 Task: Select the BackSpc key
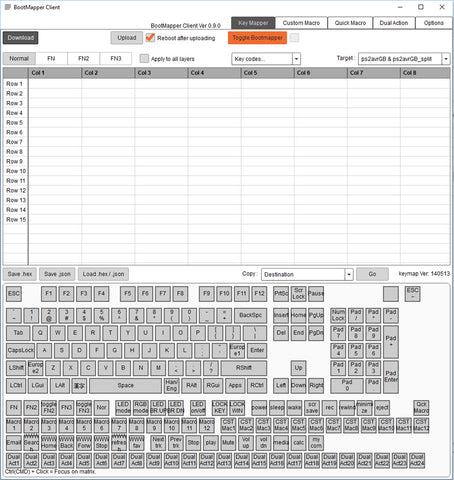(250, 315)
